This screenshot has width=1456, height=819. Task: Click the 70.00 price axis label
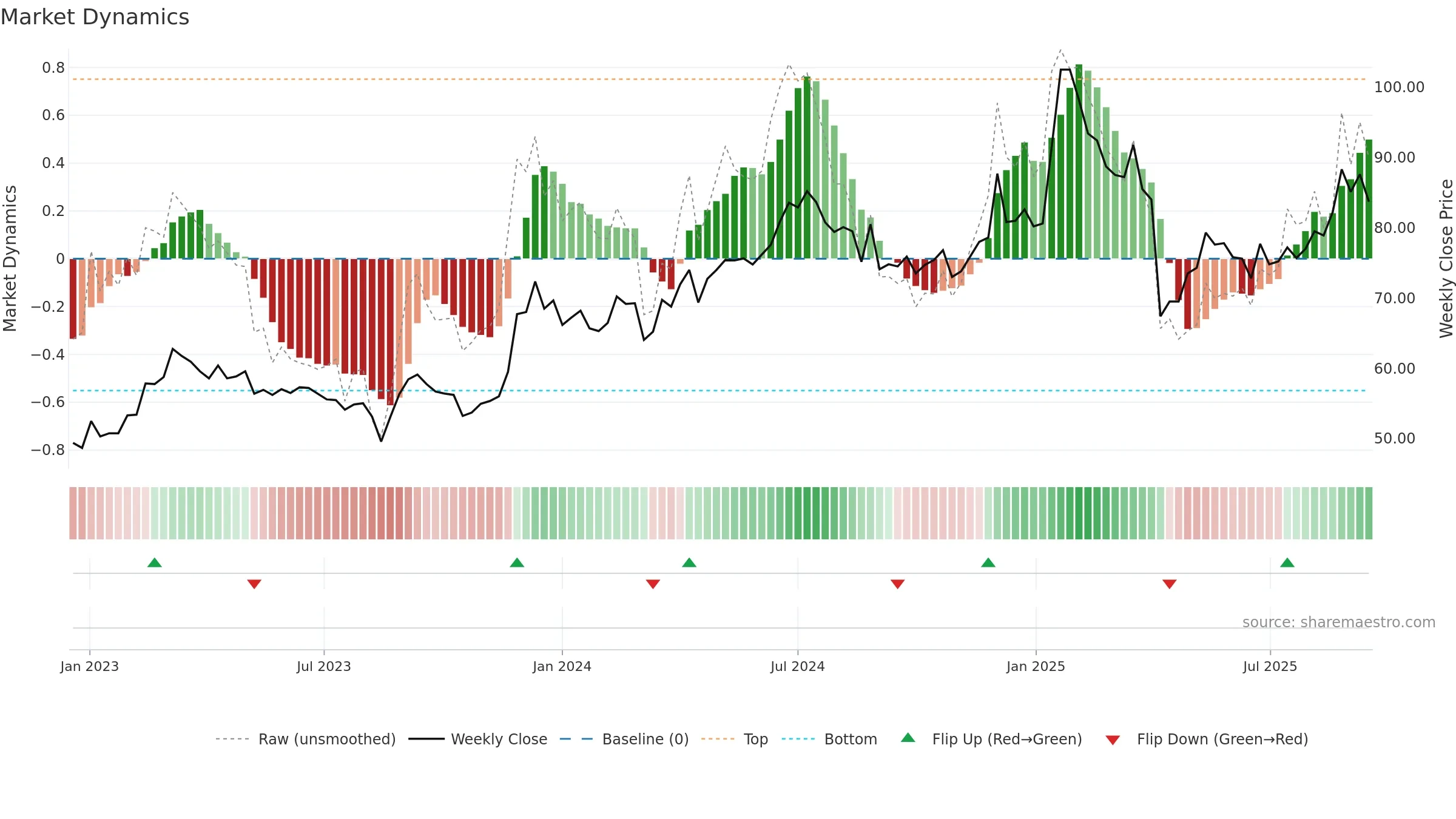[x=1395, y=298]
